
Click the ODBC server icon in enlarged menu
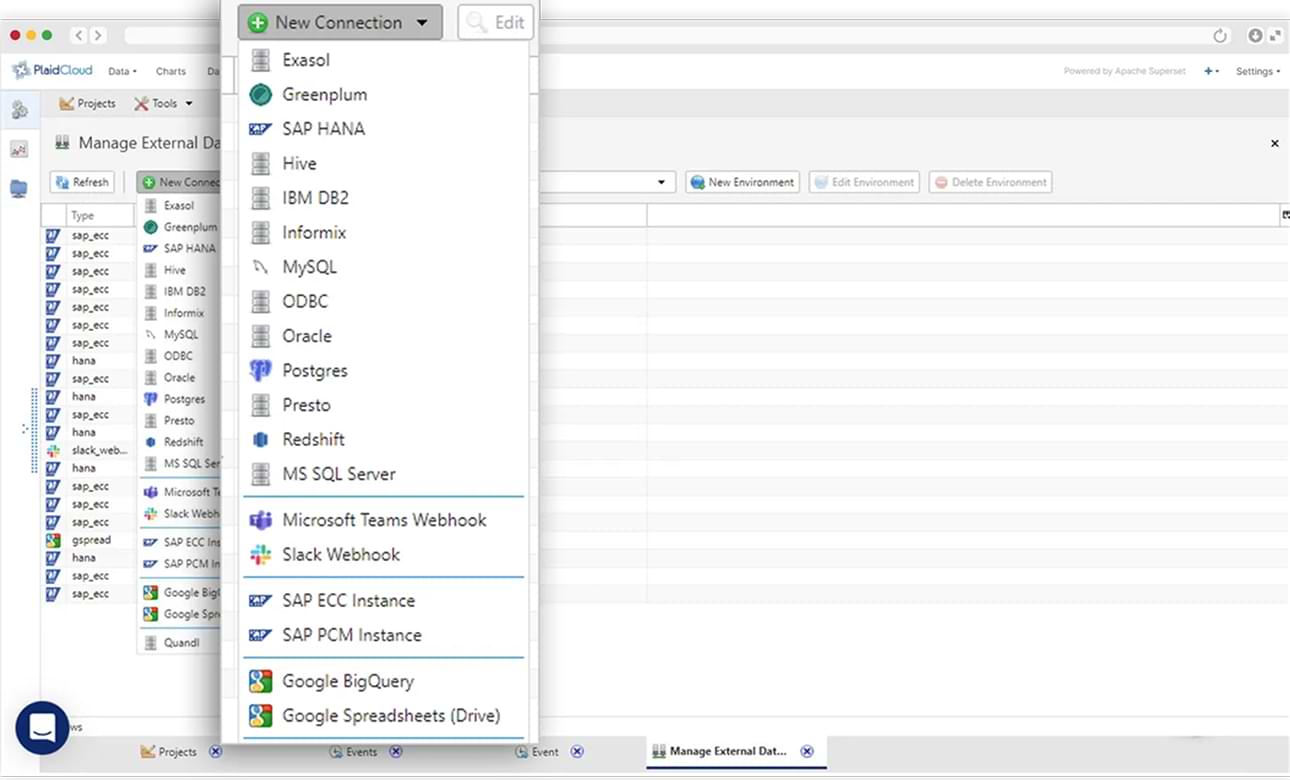[x=260, y=302]
